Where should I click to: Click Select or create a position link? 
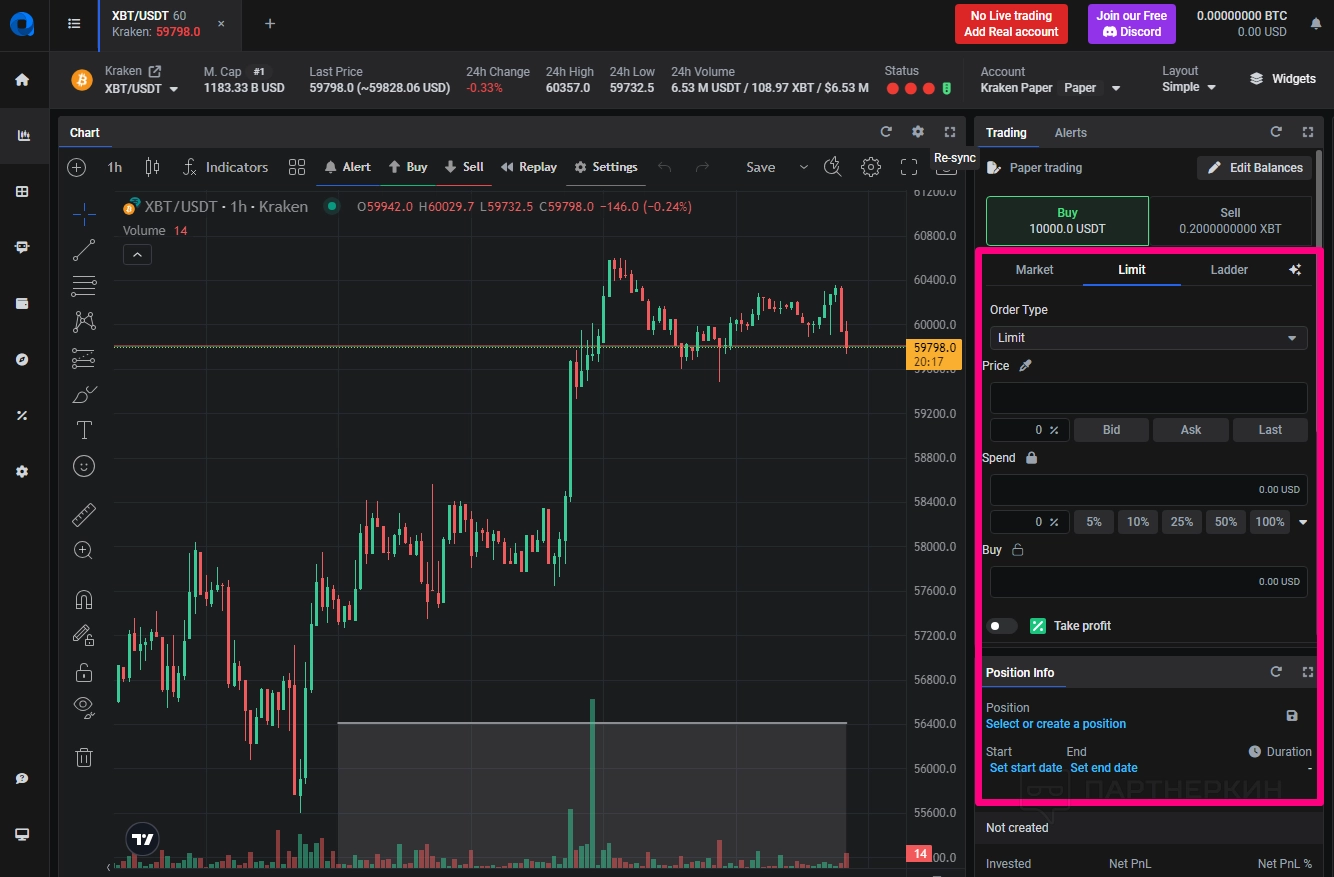pos(1056,724)
